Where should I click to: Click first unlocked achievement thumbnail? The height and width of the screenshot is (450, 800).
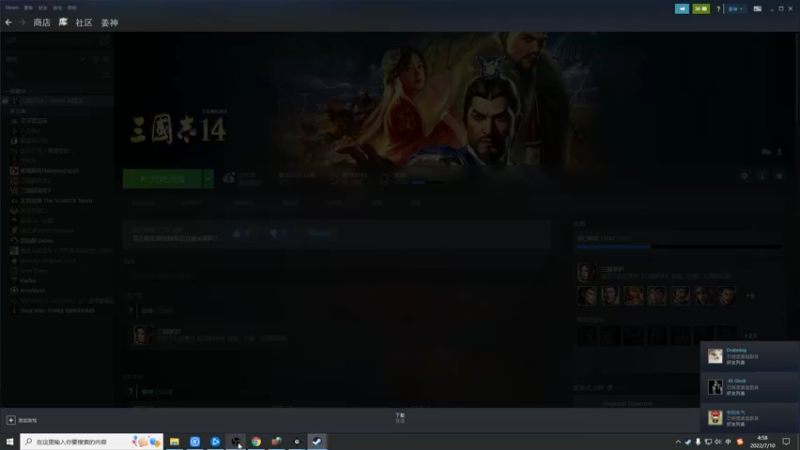pyautogui.click(x=587, y=295)
